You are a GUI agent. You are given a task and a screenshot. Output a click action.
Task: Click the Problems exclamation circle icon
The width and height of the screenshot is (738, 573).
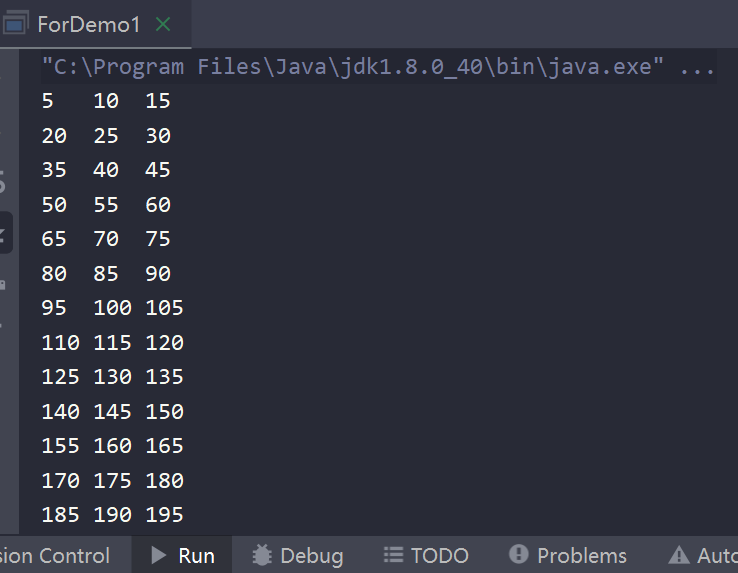518,555
